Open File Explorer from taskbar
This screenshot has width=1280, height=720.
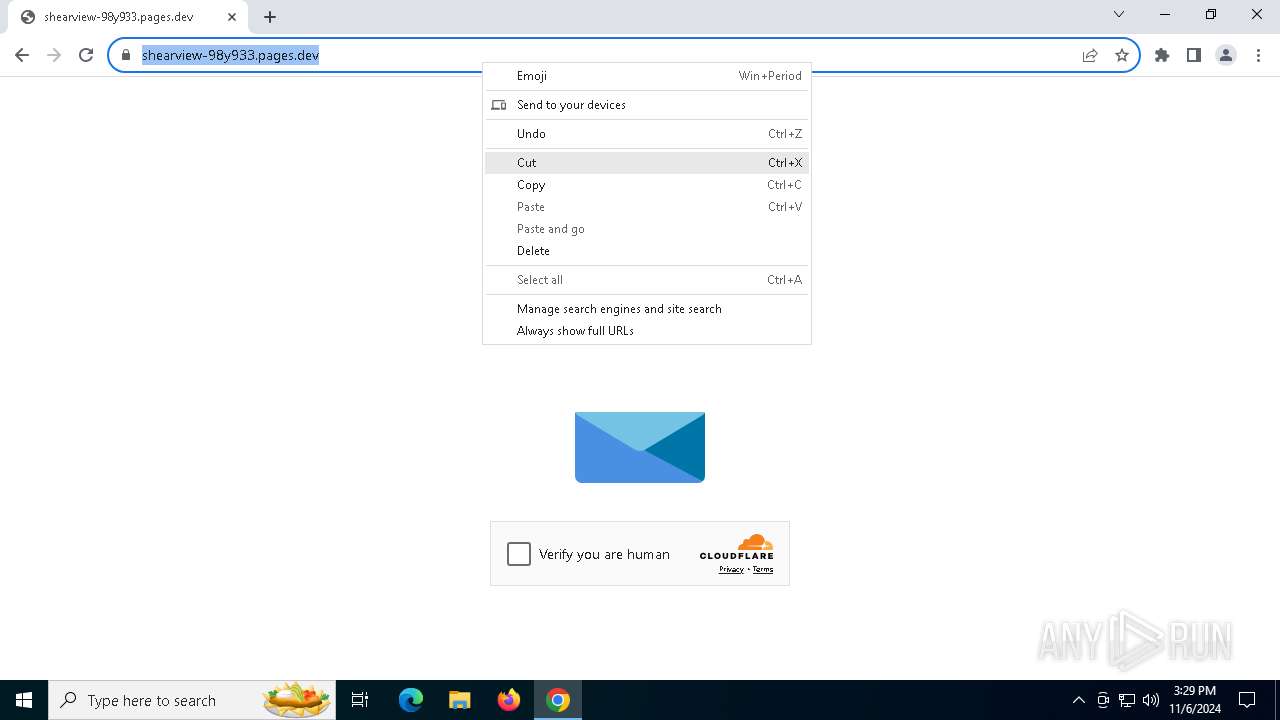(x=460, y=700)
